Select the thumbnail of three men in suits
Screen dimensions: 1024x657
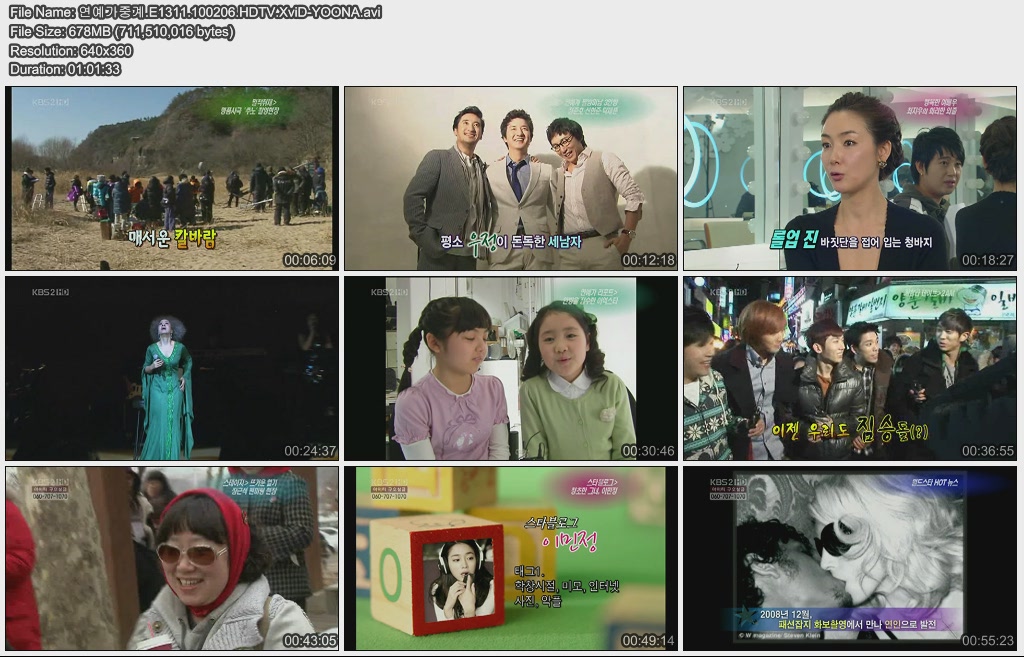tap(511, 178)
